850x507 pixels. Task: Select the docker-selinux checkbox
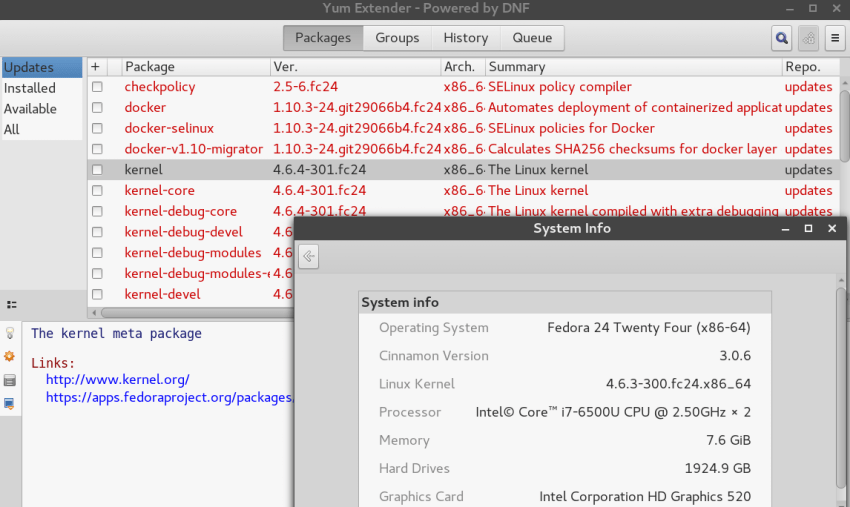(97, 128)
